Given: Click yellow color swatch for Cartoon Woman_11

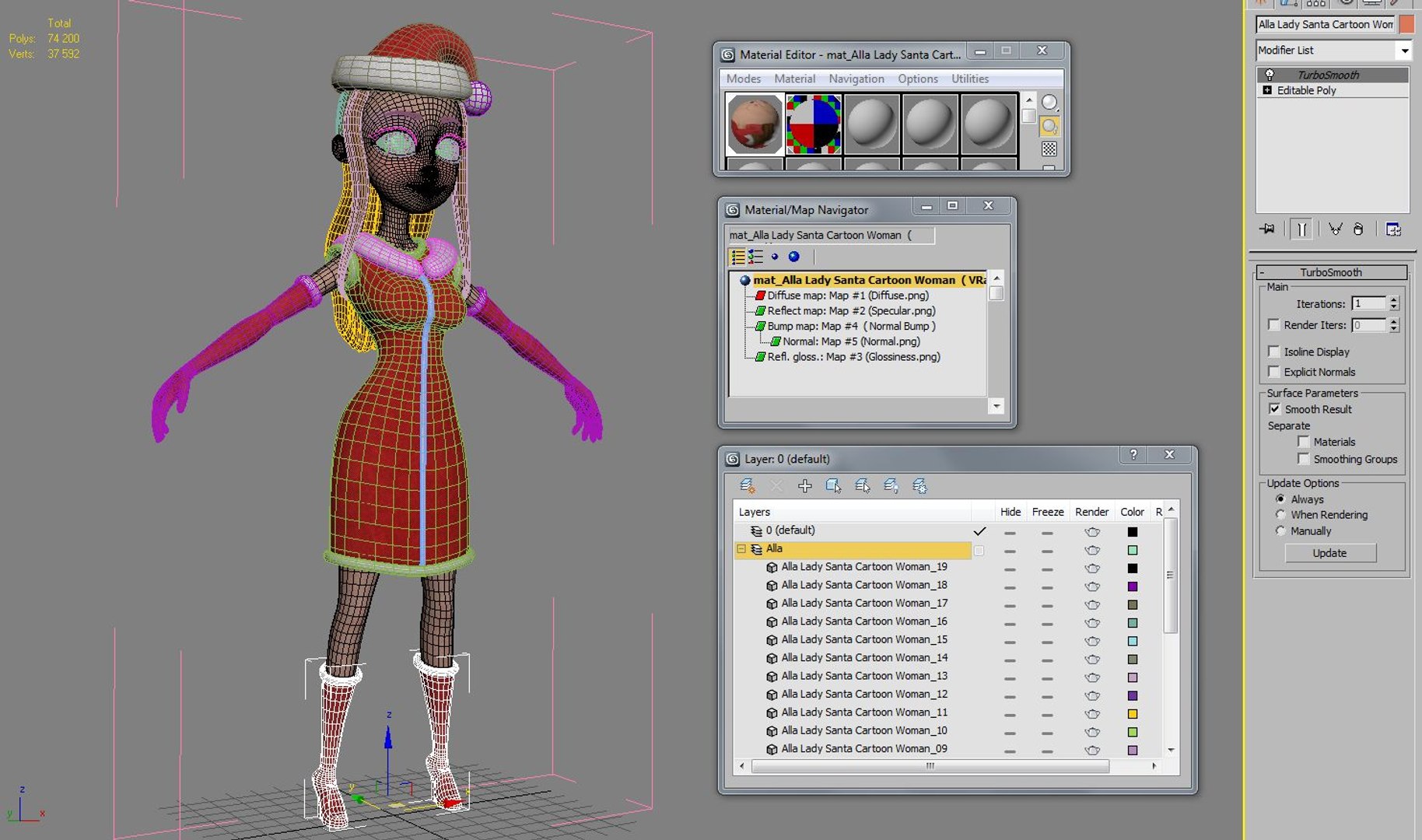Looking at the screenshot, I should tap(1133, 714).
